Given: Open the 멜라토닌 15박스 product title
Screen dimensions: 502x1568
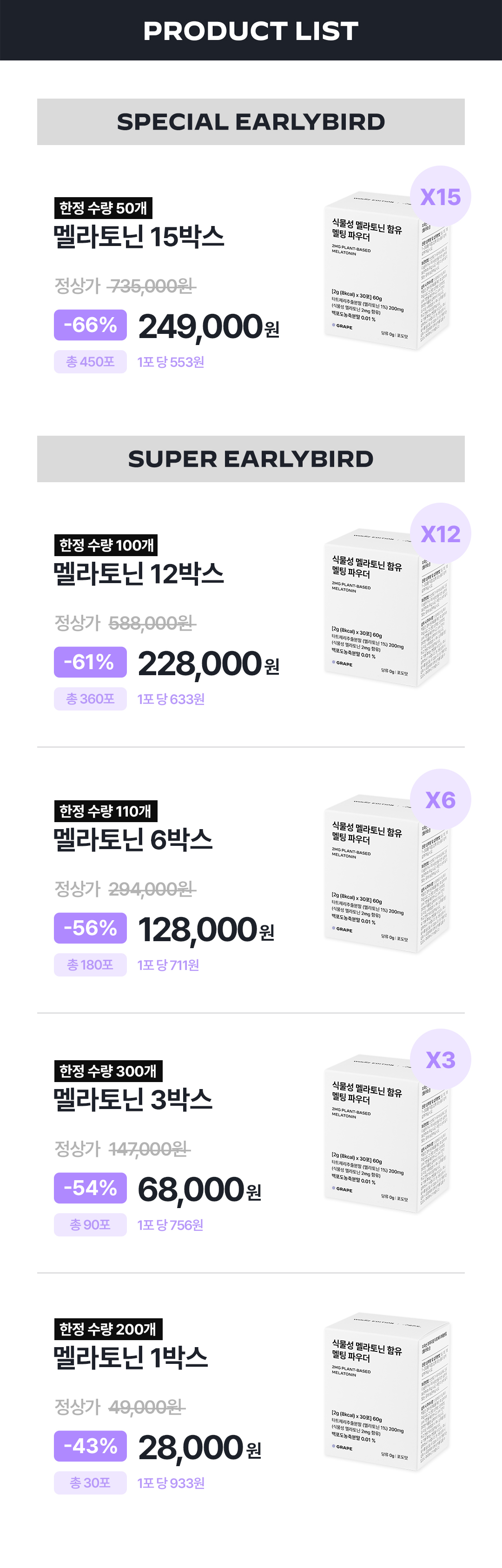Looking at the screenshot, I should (139, 236).
